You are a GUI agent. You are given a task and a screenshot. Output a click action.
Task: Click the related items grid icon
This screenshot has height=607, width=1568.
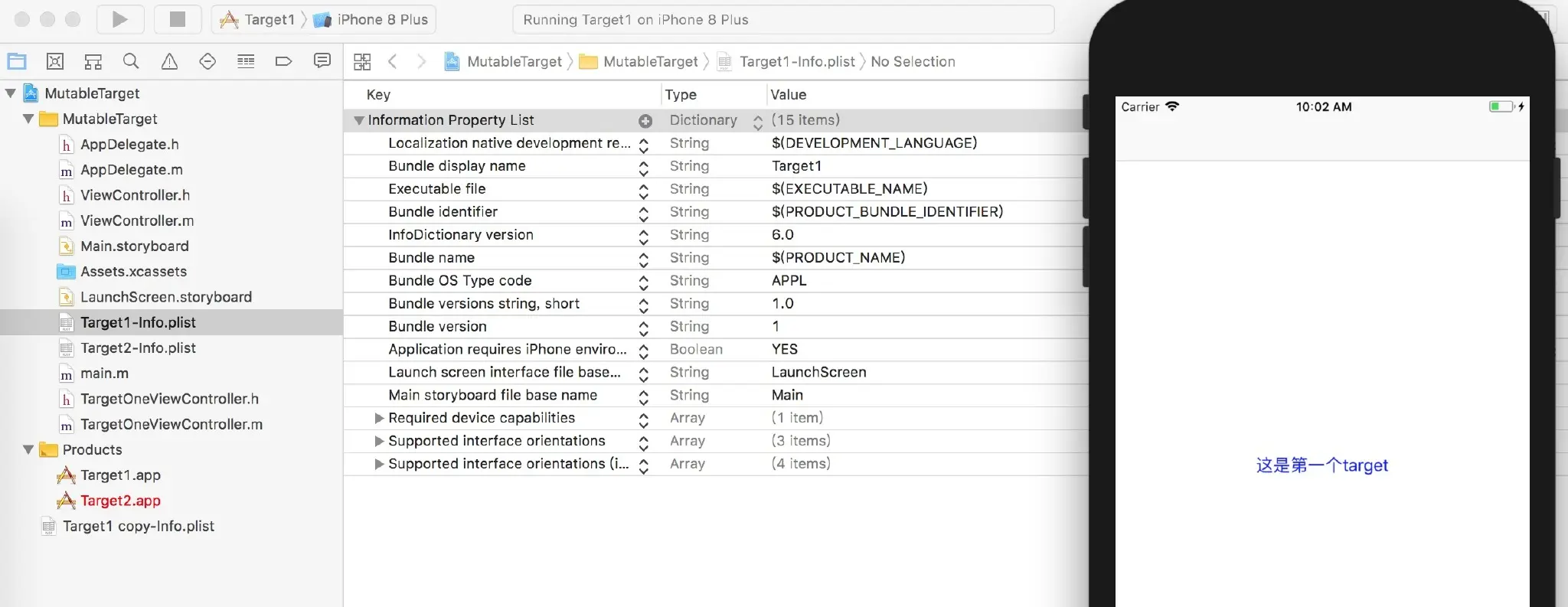362,62
